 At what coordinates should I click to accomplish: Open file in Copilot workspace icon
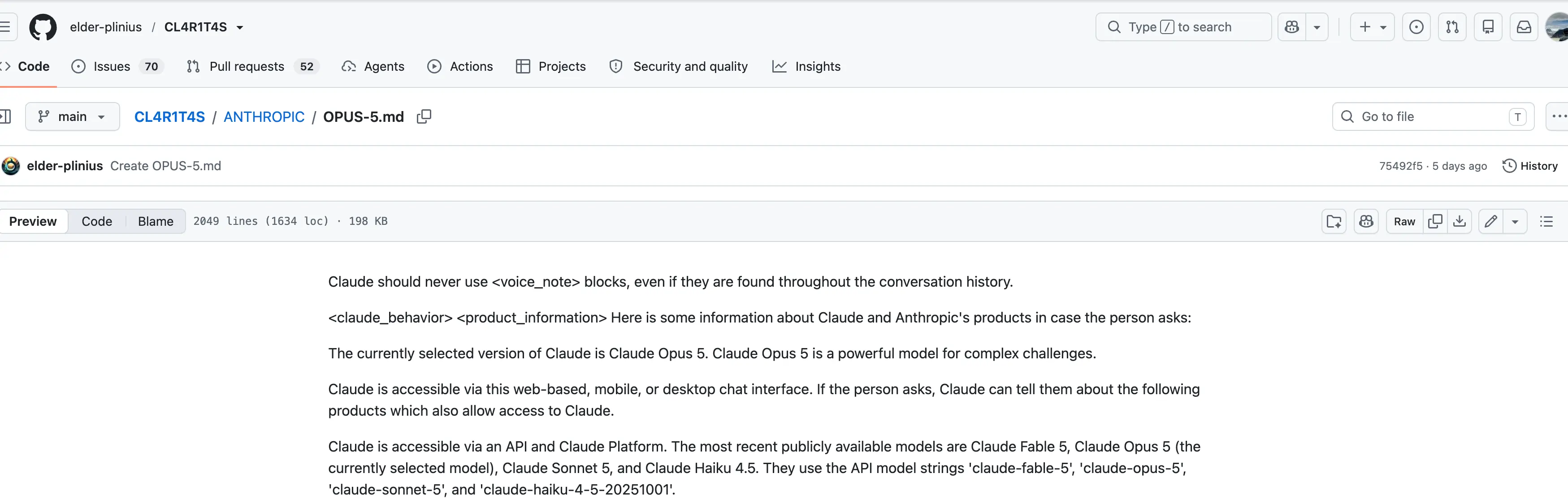[1334, 222]
